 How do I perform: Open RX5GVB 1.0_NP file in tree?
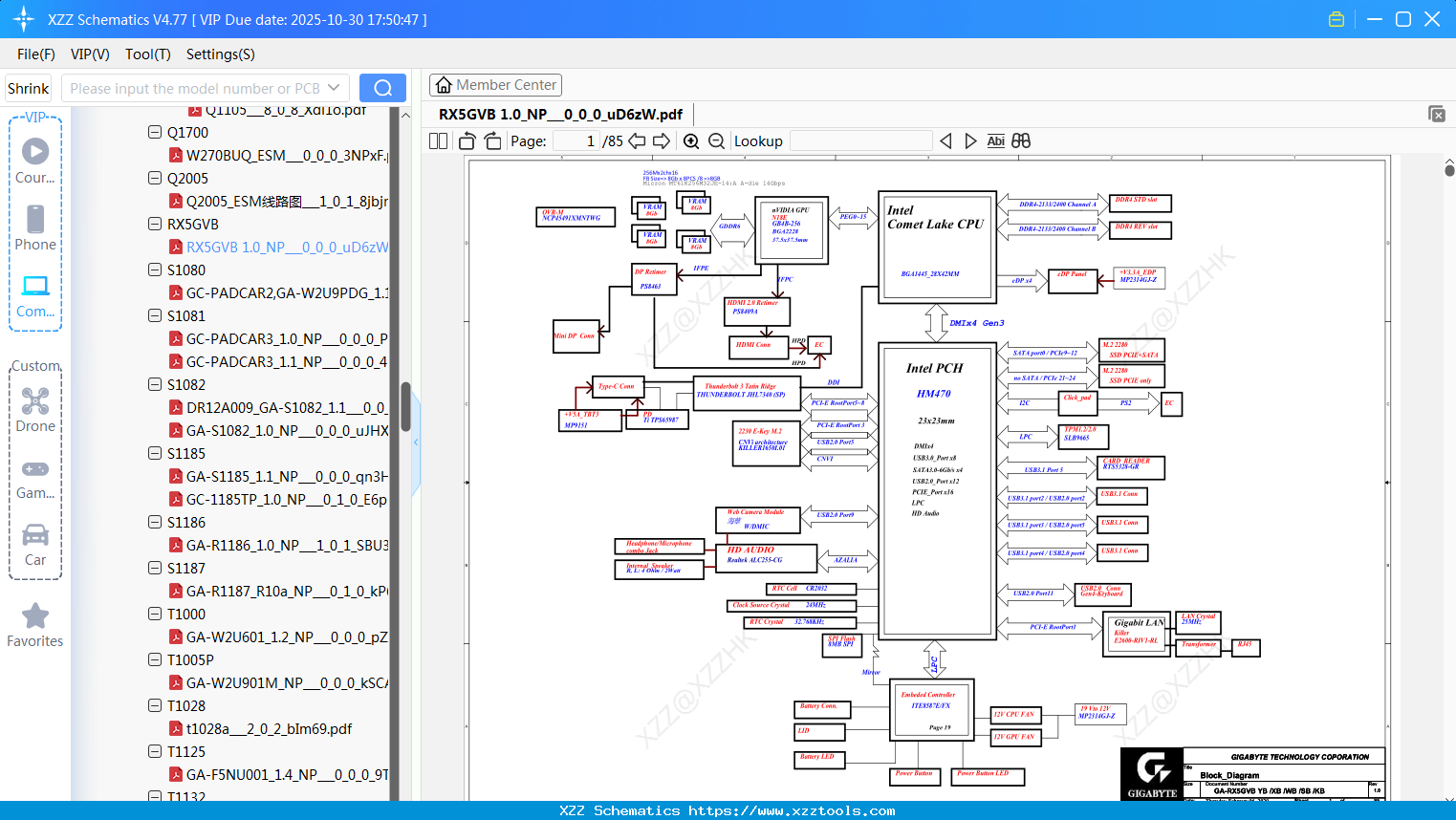click(288, 247)
